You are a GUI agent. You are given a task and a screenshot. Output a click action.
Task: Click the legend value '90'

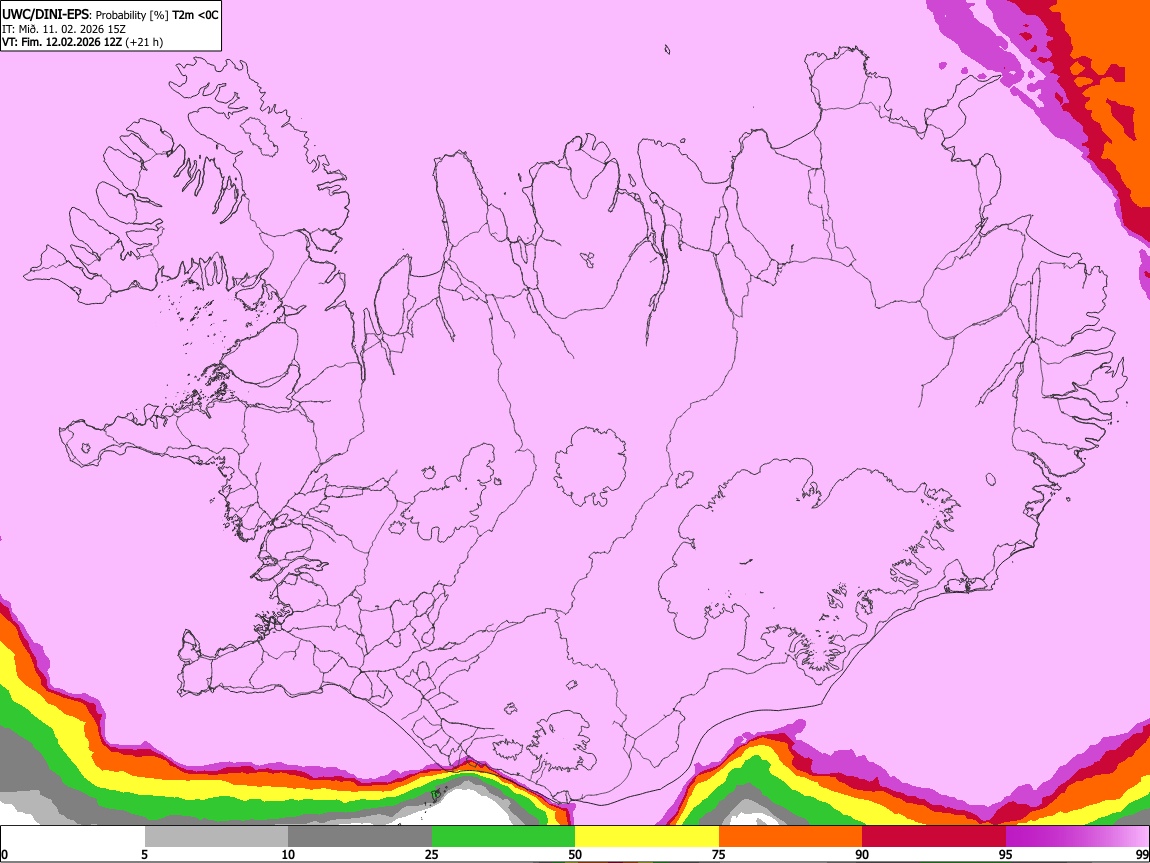coord(862,854)
